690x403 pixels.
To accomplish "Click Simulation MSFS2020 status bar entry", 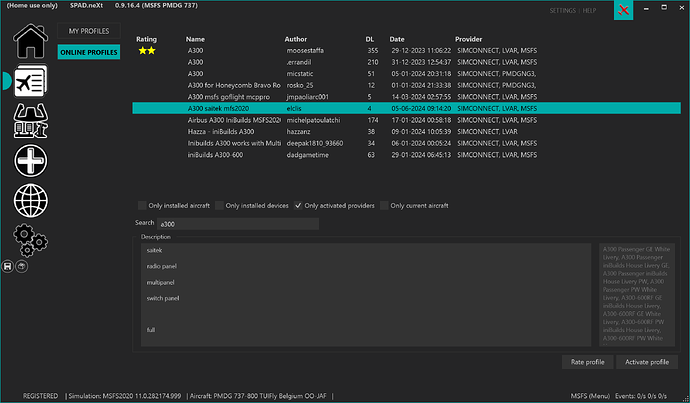I will click(x=125, y=396).
